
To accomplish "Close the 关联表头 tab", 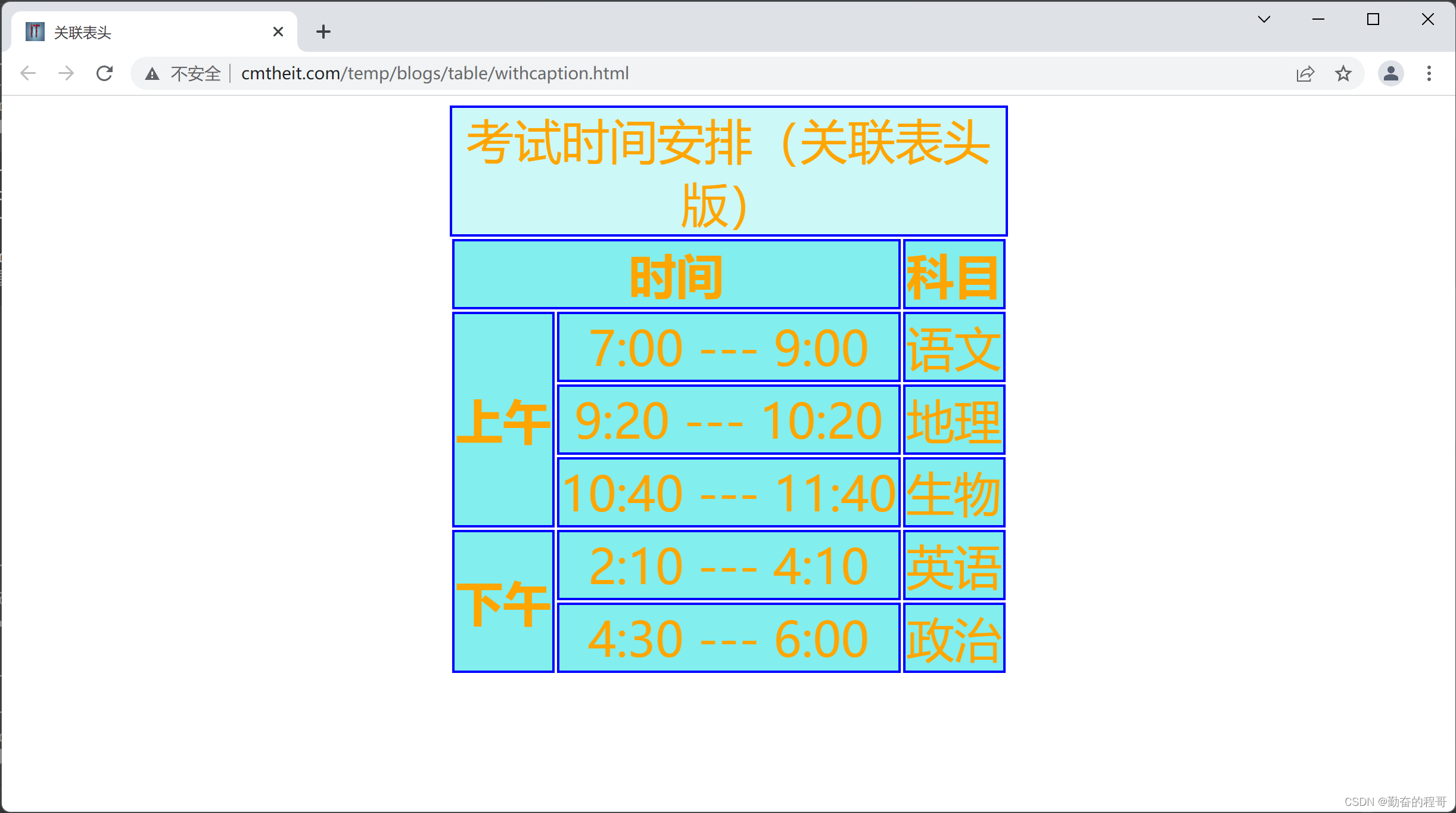I will coord(278,32).
